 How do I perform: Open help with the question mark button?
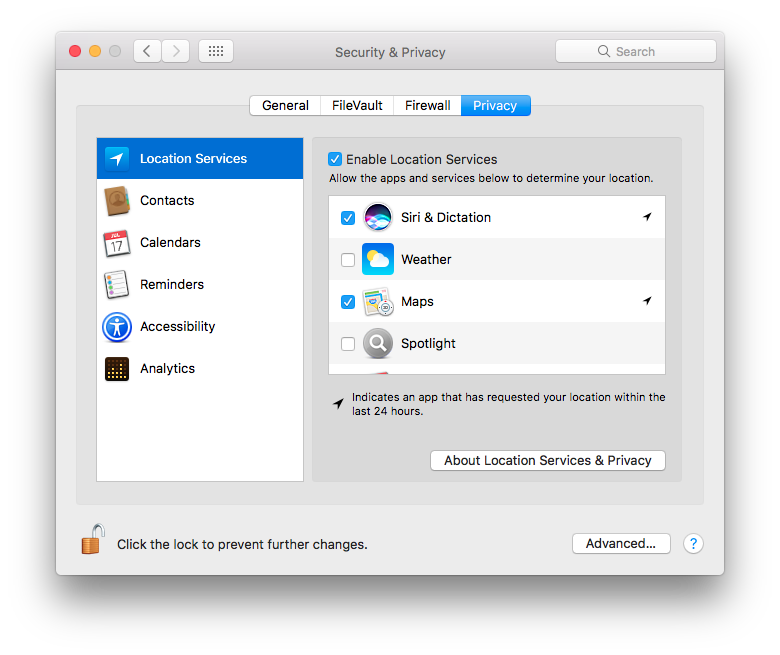tap(693, 544)
